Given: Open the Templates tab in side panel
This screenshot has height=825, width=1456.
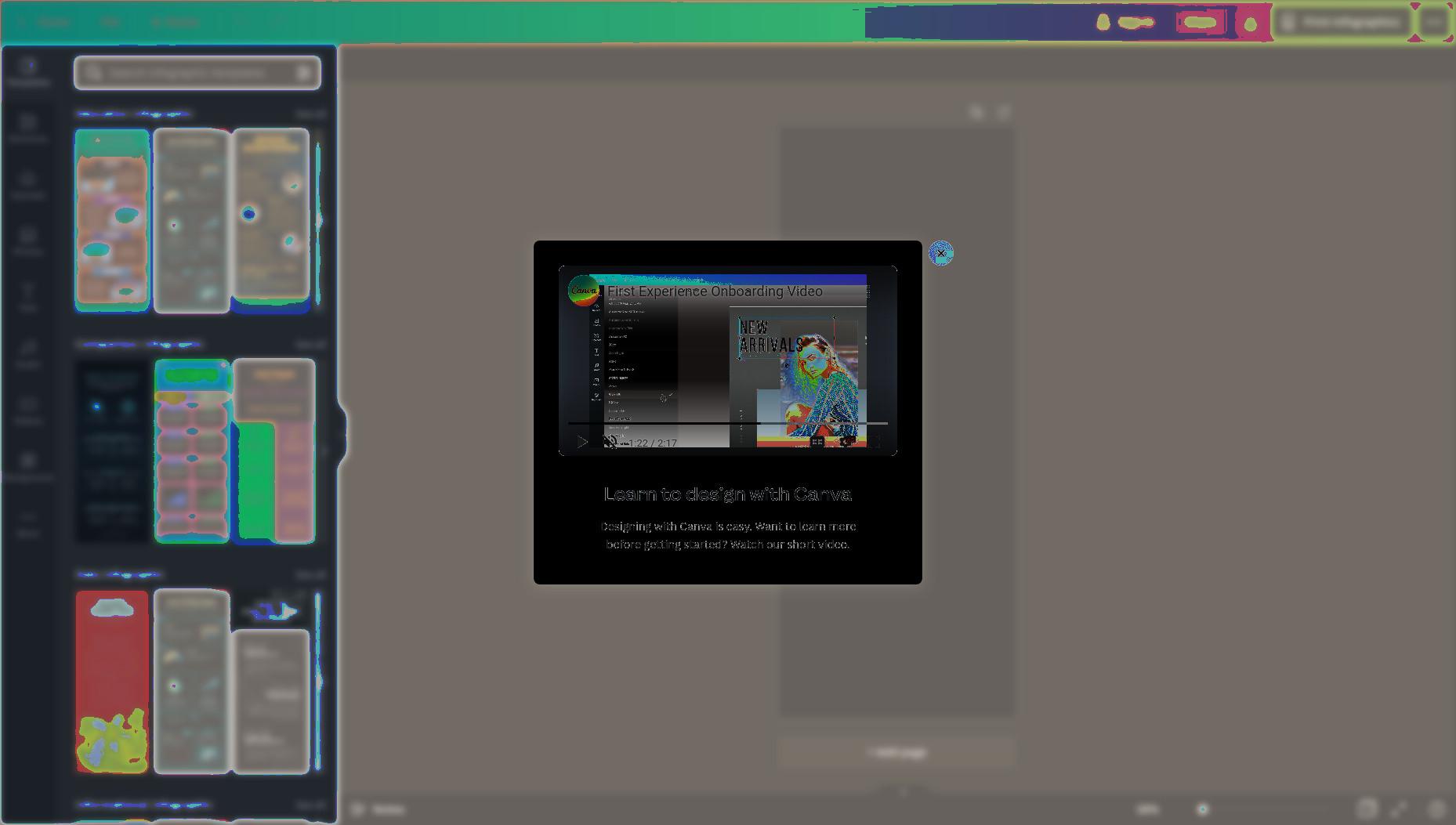Looking at the screenshot, I should click(29, 72).
